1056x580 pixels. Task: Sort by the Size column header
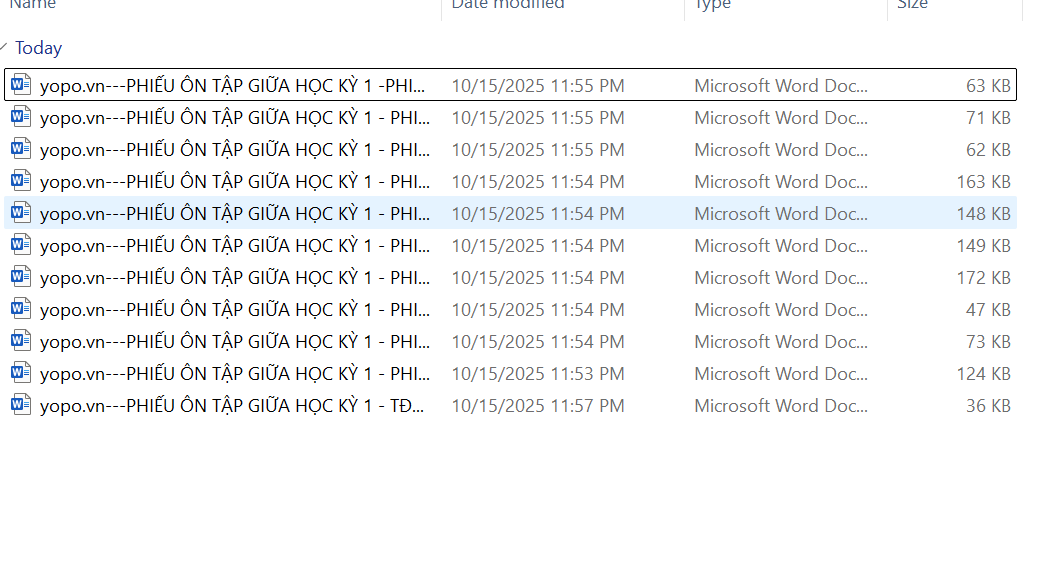[912, 5]
